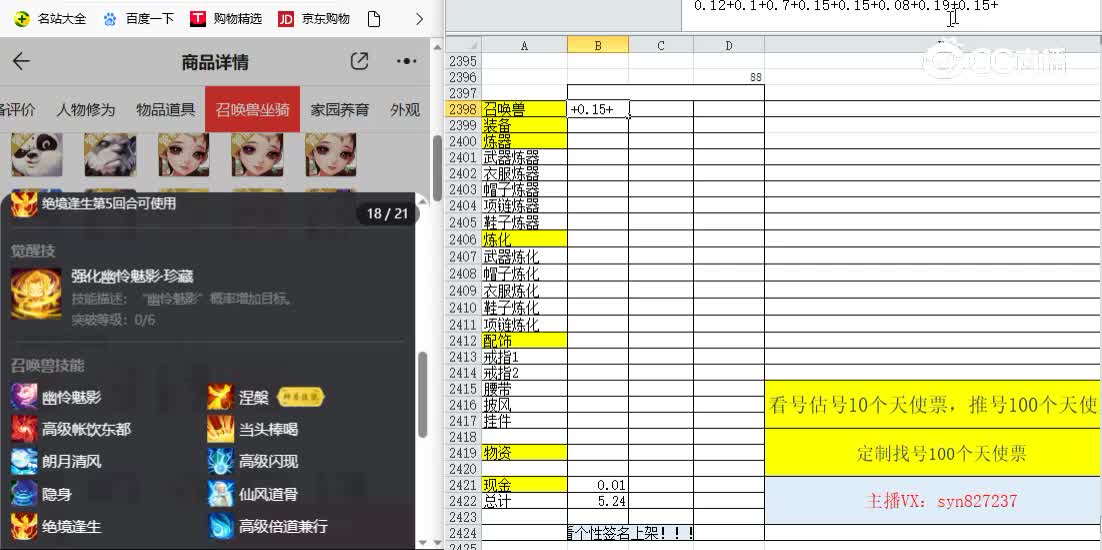Click the skill panel scrollbar thumb
1102x550 pixels.
422,393
